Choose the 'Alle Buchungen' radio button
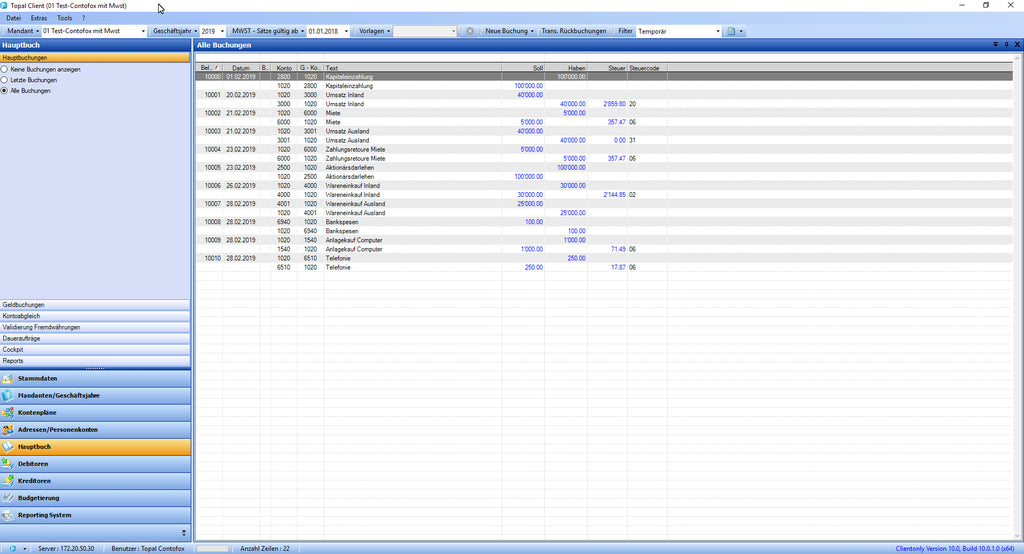 [x=5, y=91]
